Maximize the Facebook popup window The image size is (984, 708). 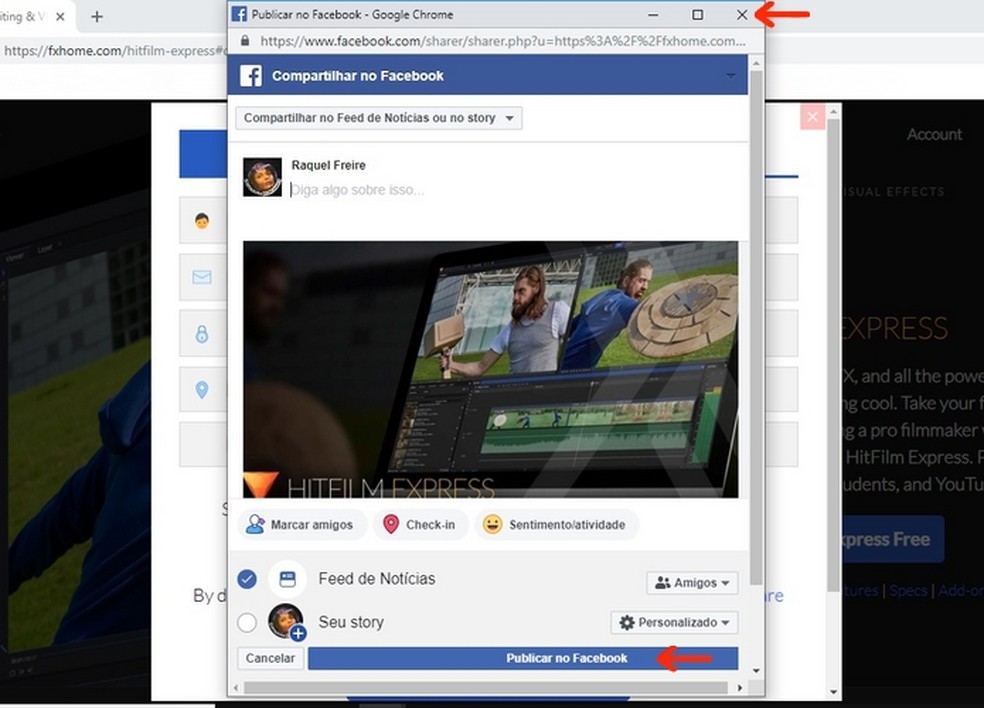pyautogui.click(x=697, y=14)
